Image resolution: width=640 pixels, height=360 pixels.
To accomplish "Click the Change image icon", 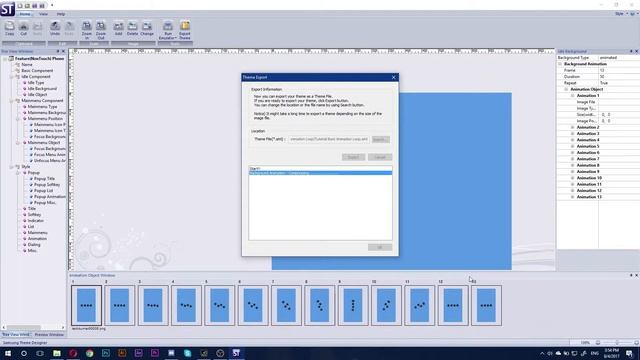I will tap(147, 29).
